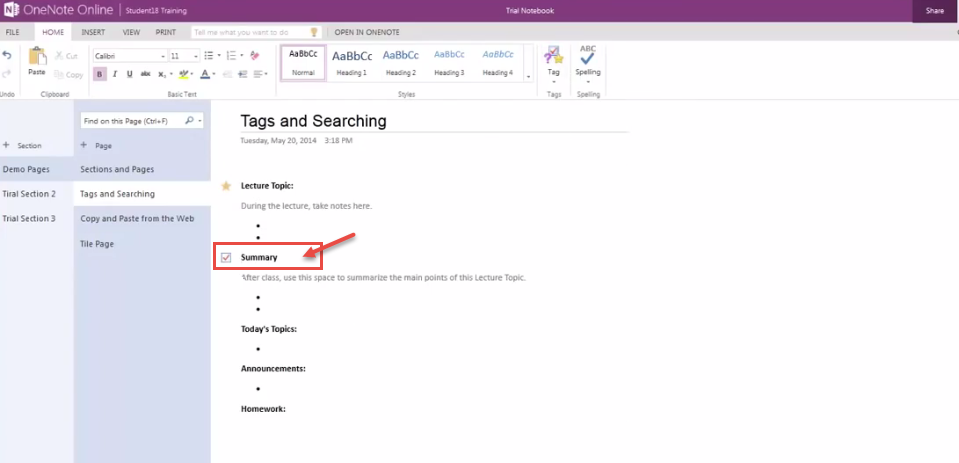The height and width of the screenshot is (463, 959).
Task: Add a new Section with plus icon
Action: 6,146
